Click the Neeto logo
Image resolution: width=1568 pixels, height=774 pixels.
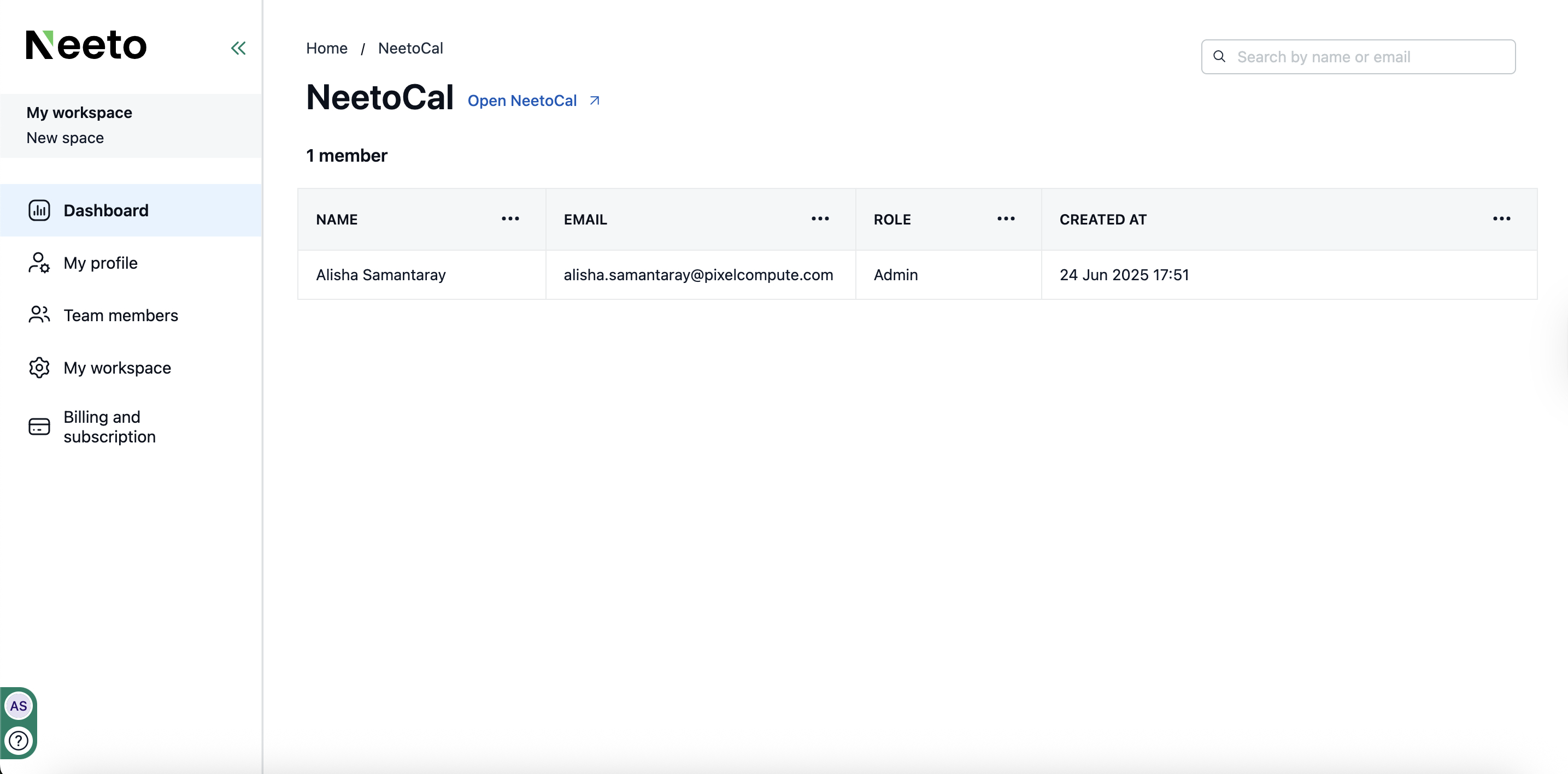click(x=86, y=45)
